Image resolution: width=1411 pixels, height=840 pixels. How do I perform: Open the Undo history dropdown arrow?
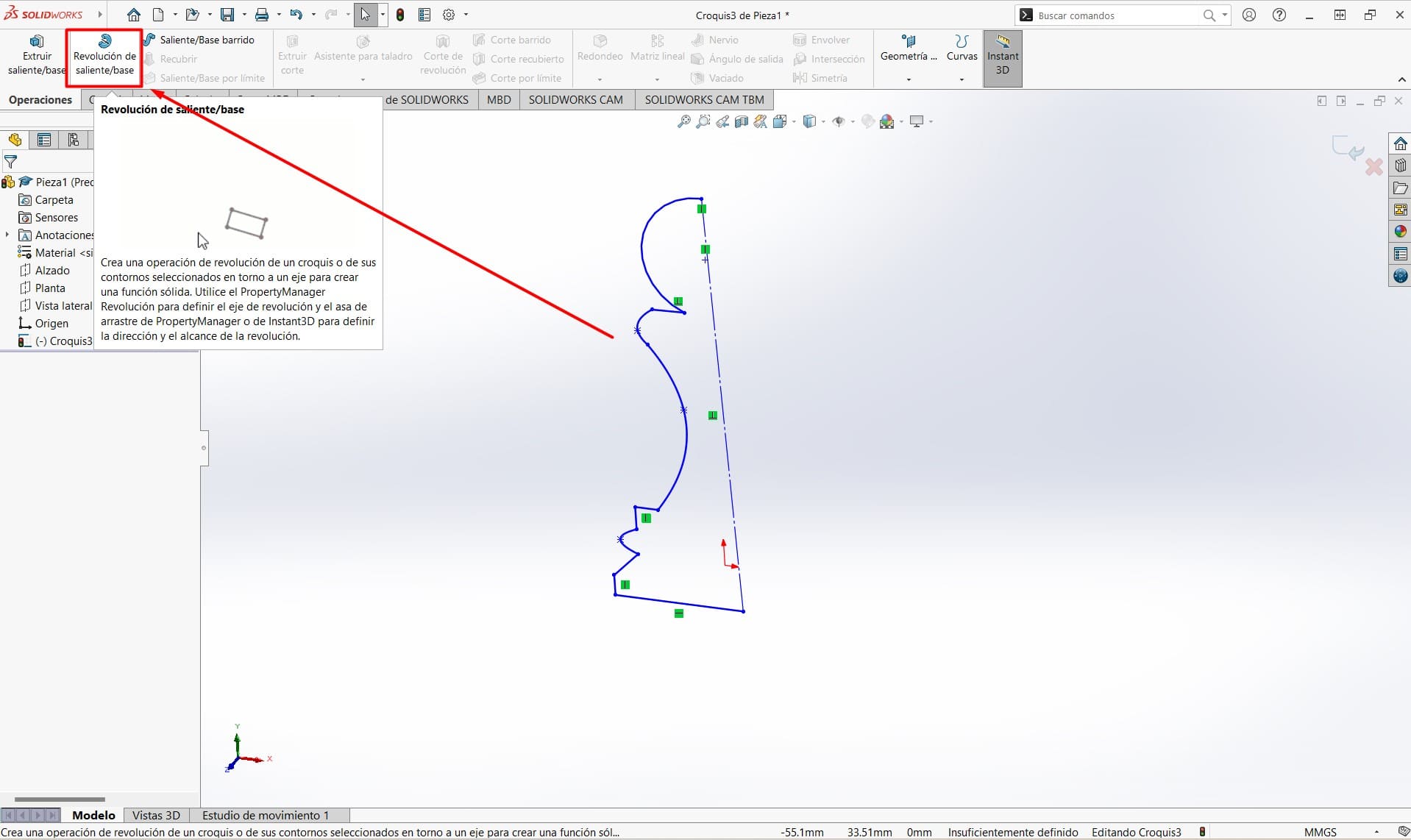click(313, 15)
